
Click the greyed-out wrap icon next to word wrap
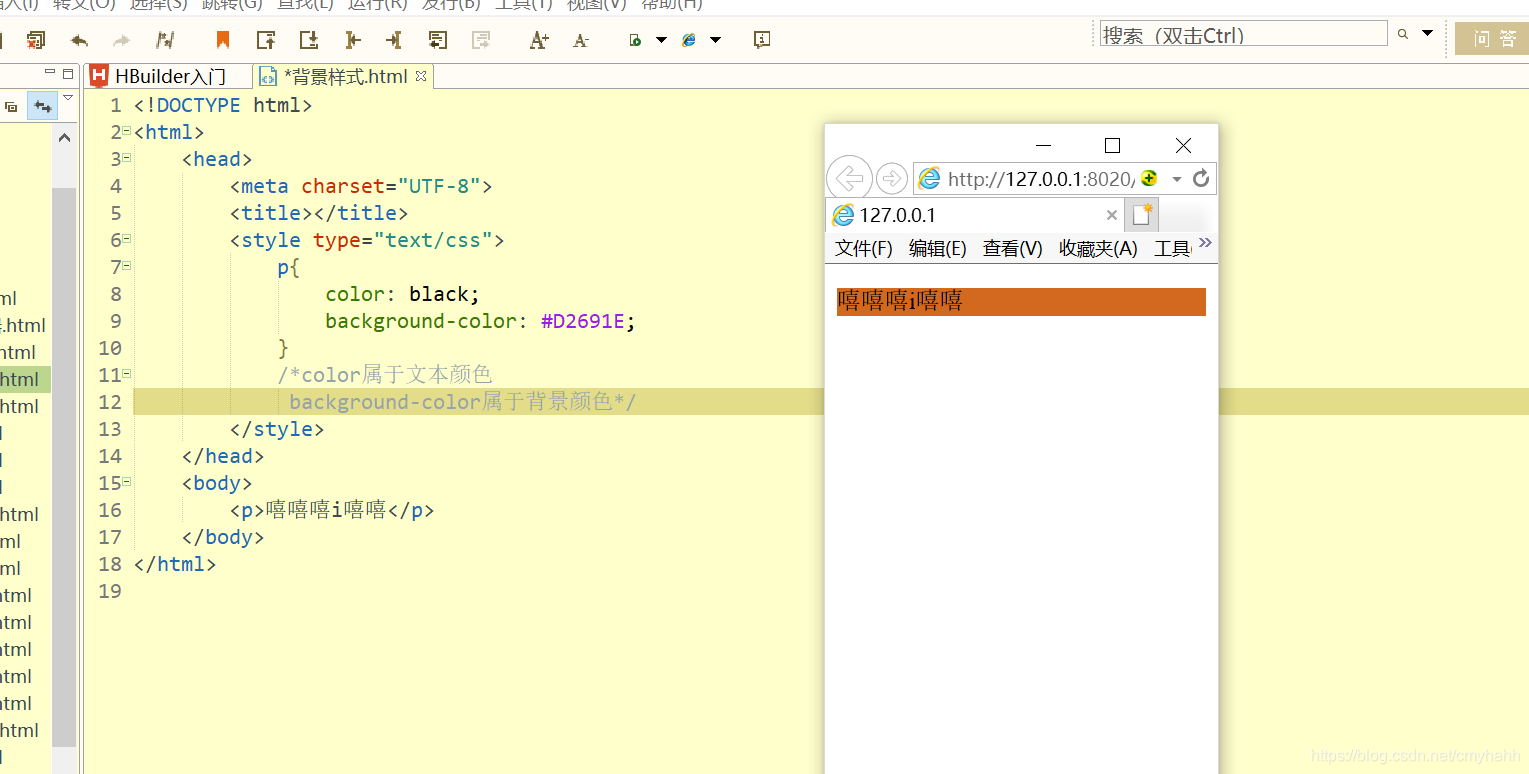(481, 40)
